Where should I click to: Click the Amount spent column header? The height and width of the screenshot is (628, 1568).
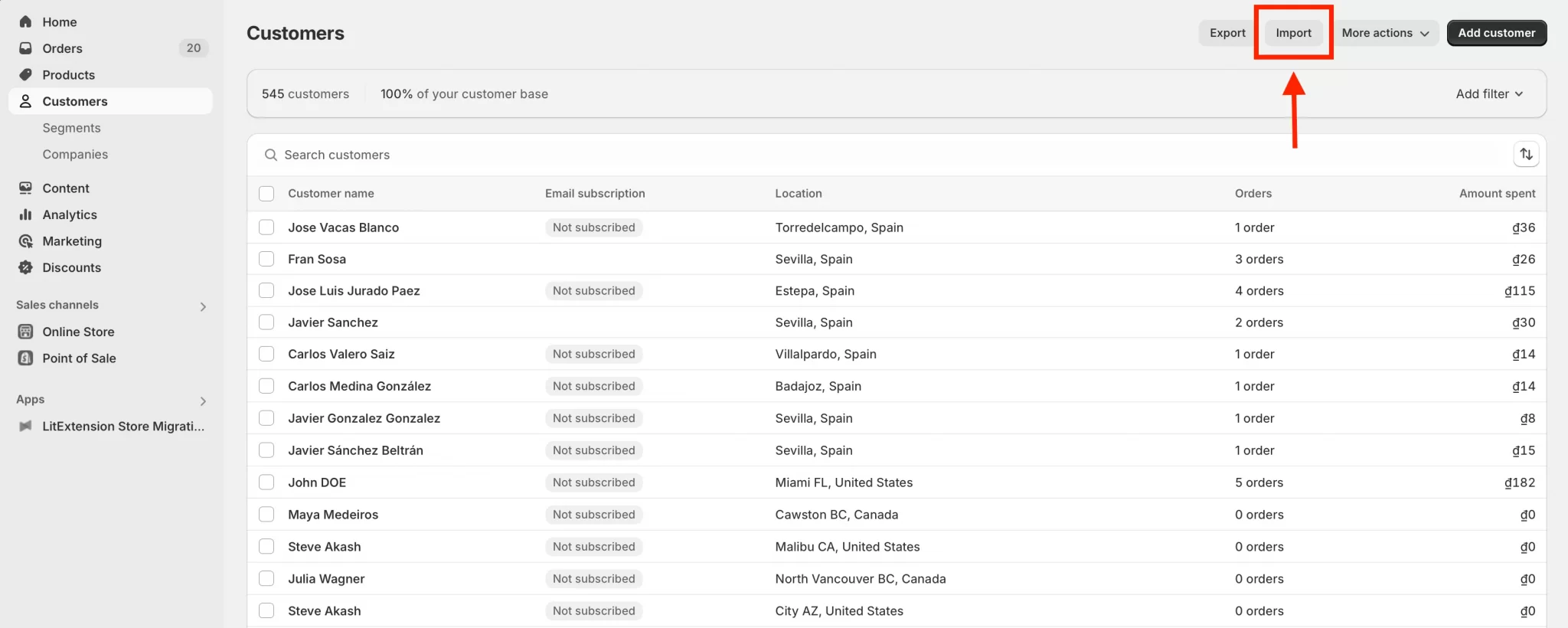(x=1497, y=194)
